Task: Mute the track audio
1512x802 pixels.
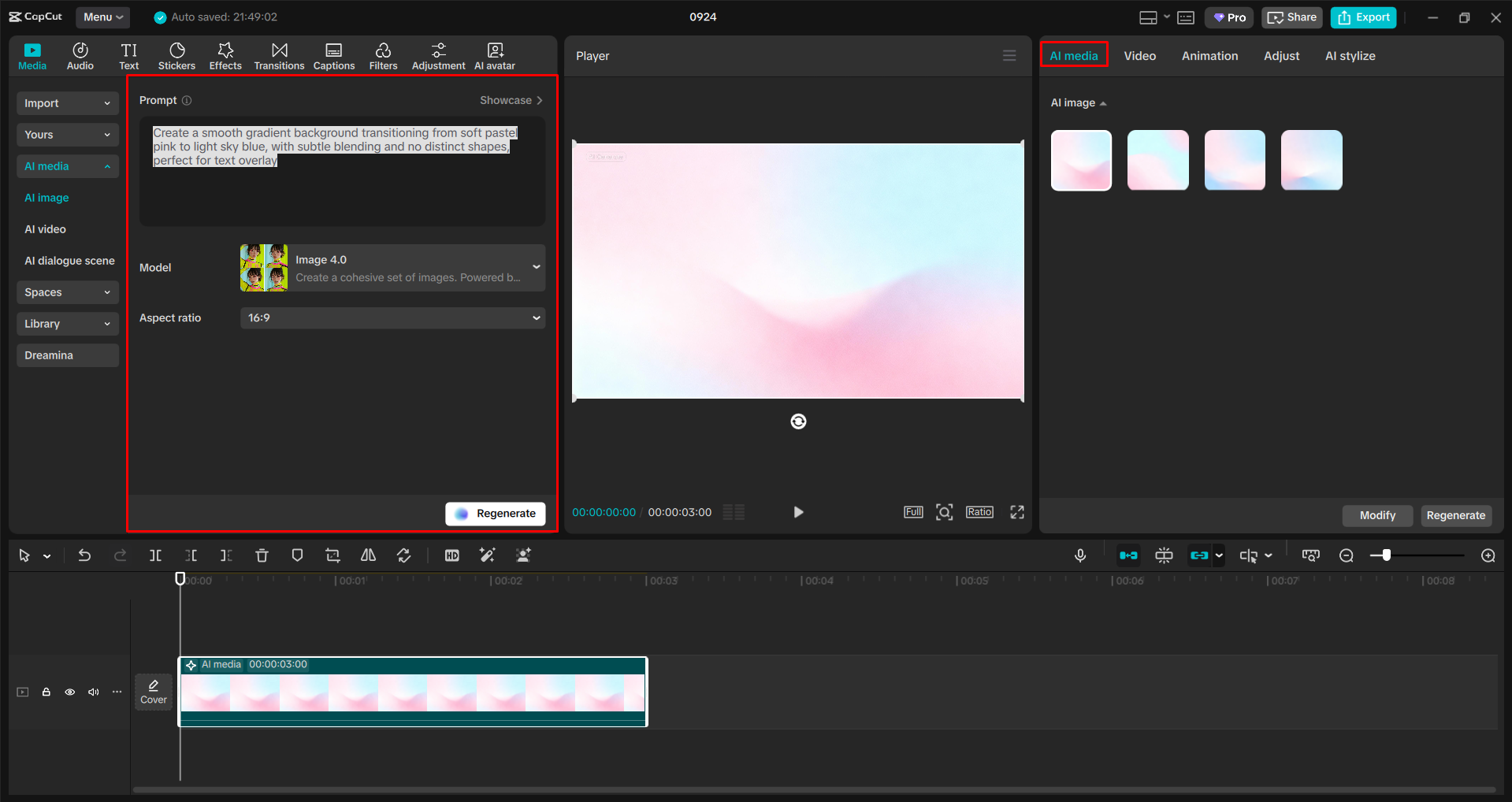Action: (x=94, y=692)
